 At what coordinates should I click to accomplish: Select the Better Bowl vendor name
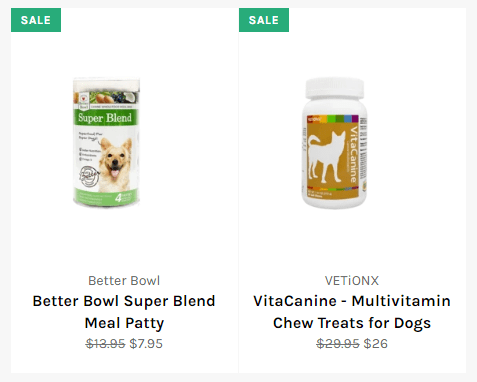pos(124,281)
